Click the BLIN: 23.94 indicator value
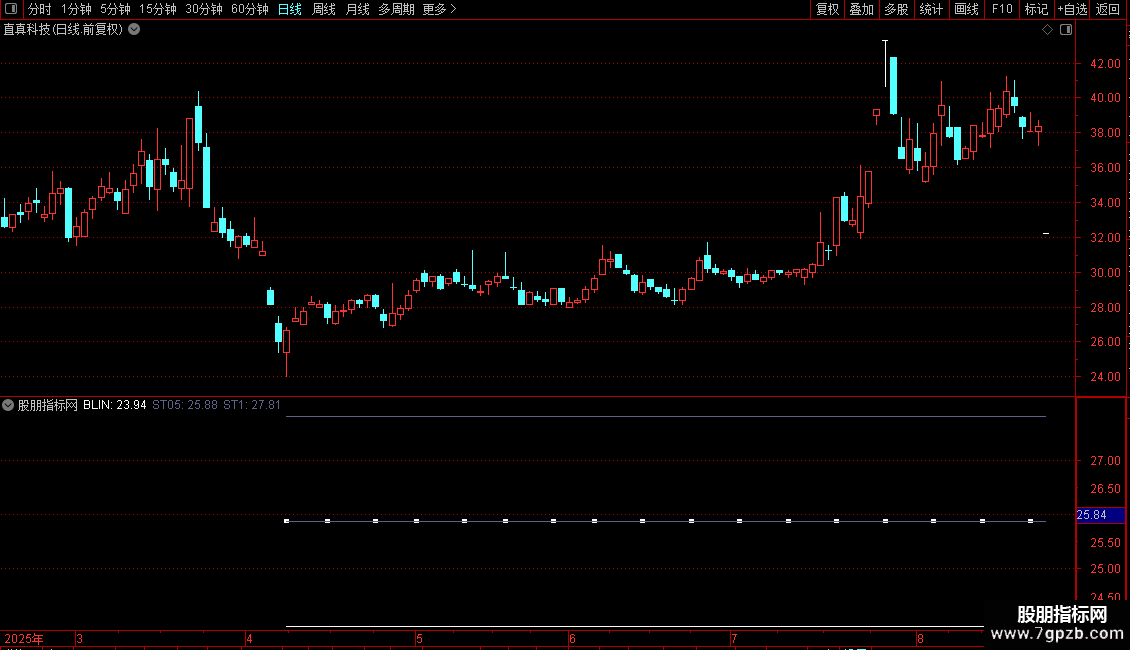The width and height of the screenshot is (1130, 650). click(115, 405)
